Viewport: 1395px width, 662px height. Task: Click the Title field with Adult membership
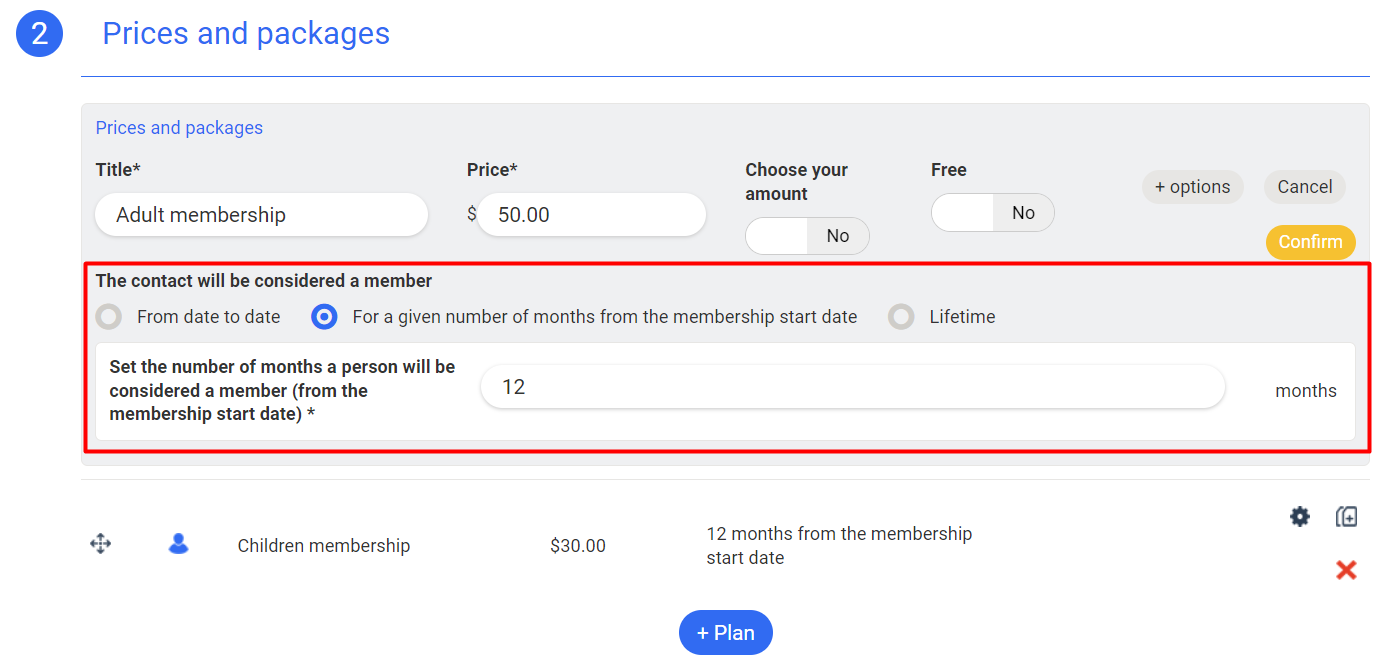click(x=261, y=215)
